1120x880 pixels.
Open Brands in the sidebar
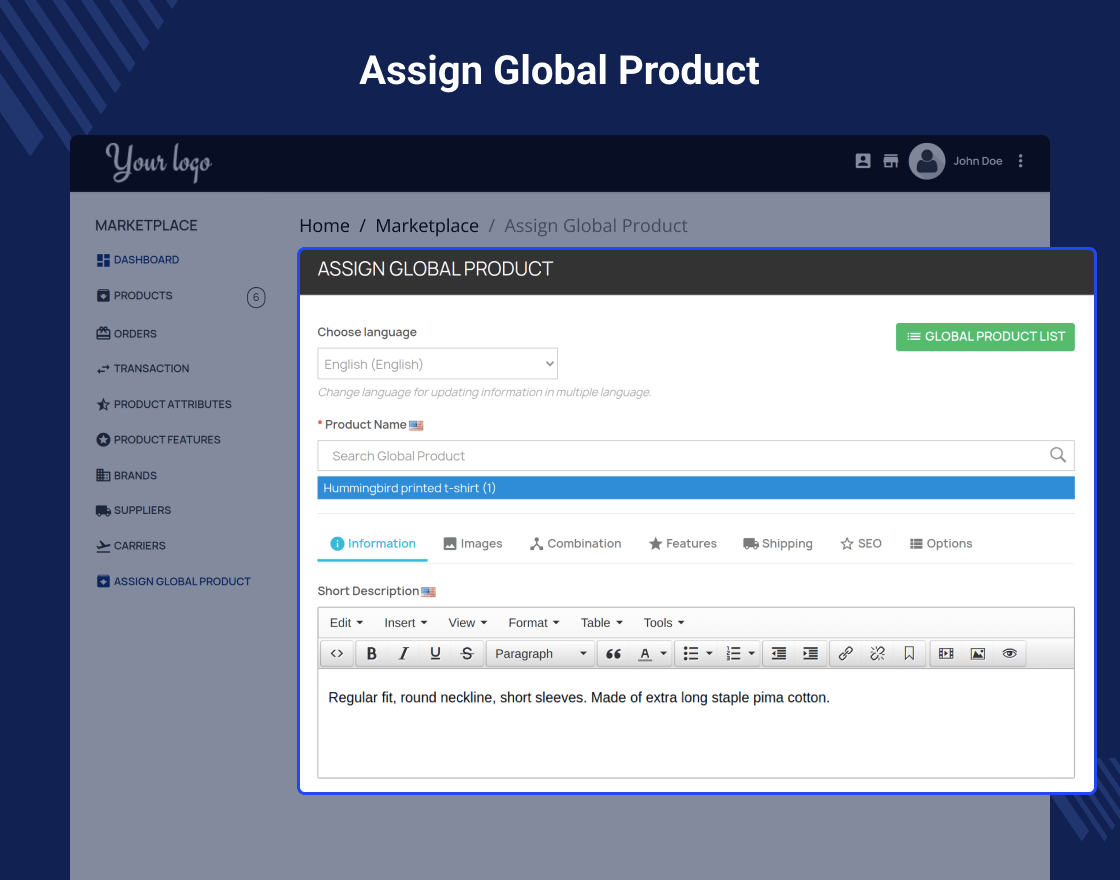(126, 476)
